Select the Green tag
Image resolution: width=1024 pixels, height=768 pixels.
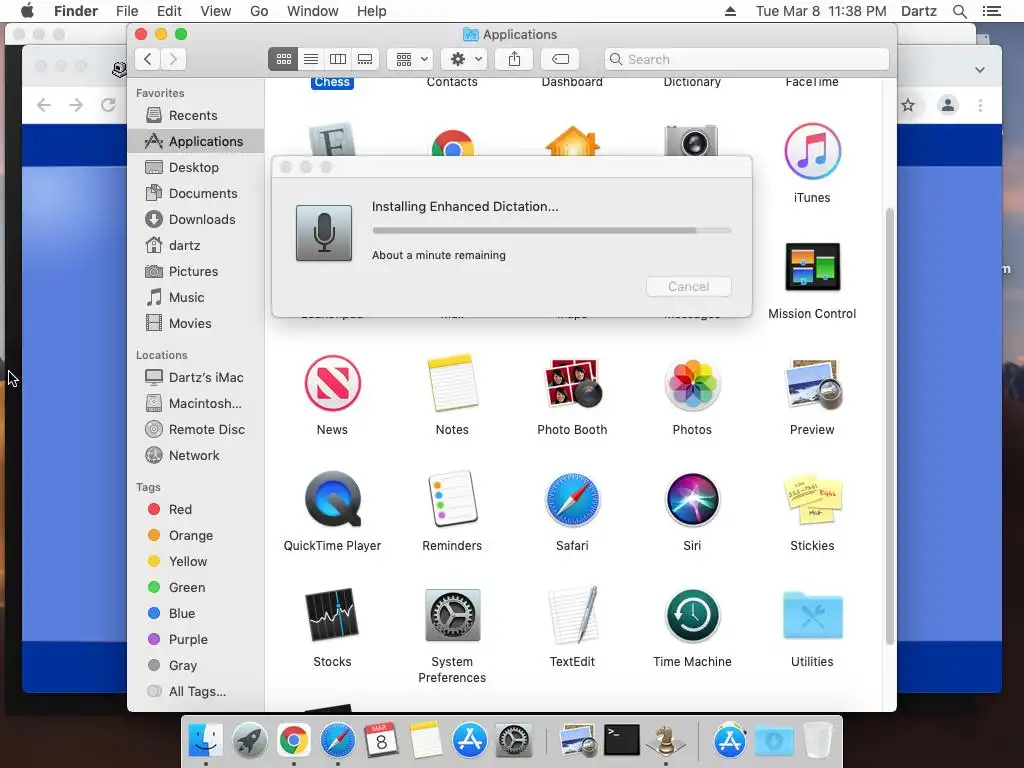click(196, 588)
